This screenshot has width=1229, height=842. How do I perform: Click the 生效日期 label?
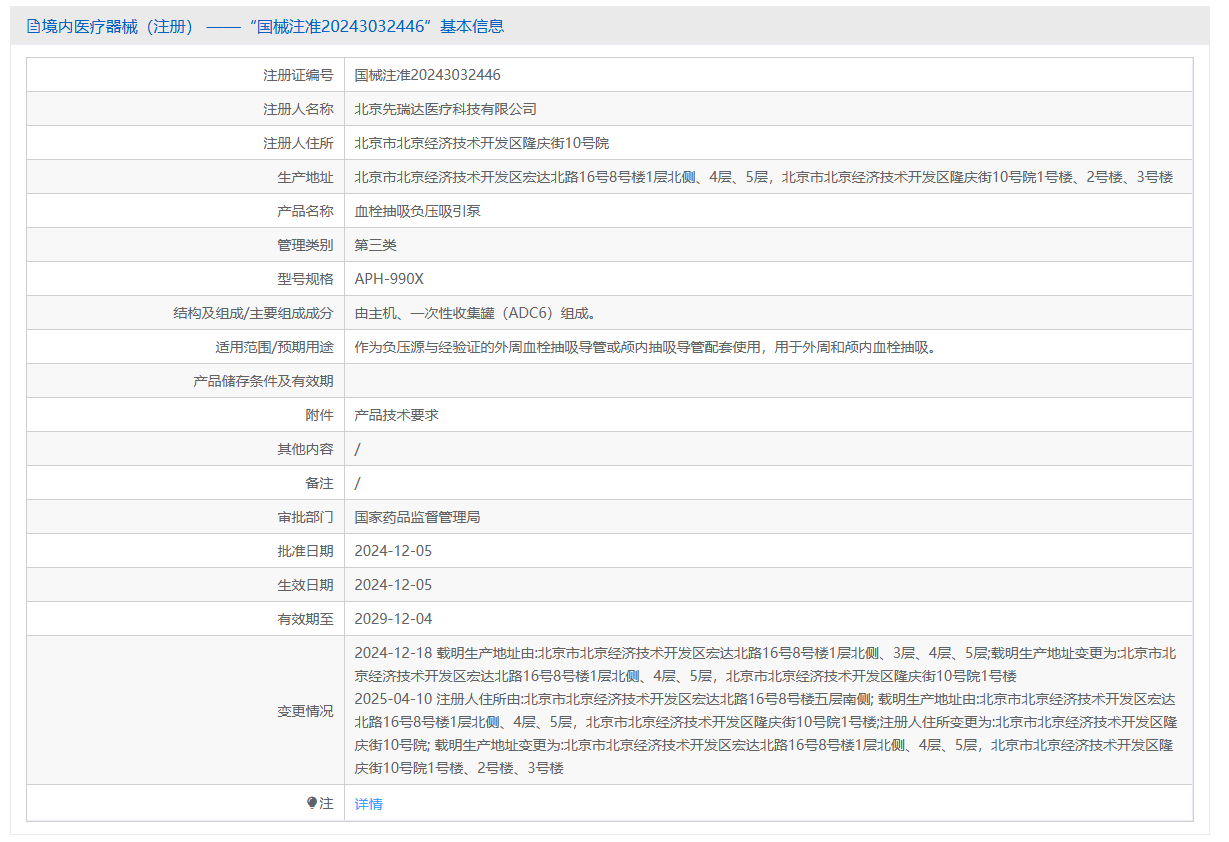pyautogui.click(x=305, y=585)
